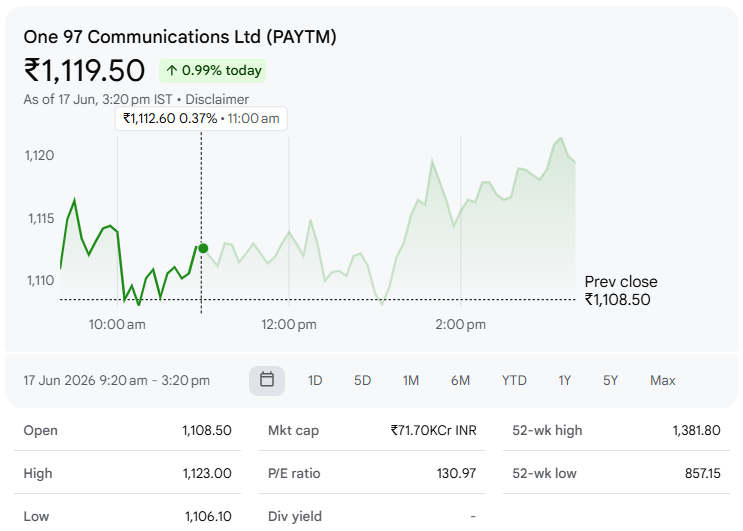Click the 2:00 pm axis label
Screen dimensions: 743x531
[461, 325]
